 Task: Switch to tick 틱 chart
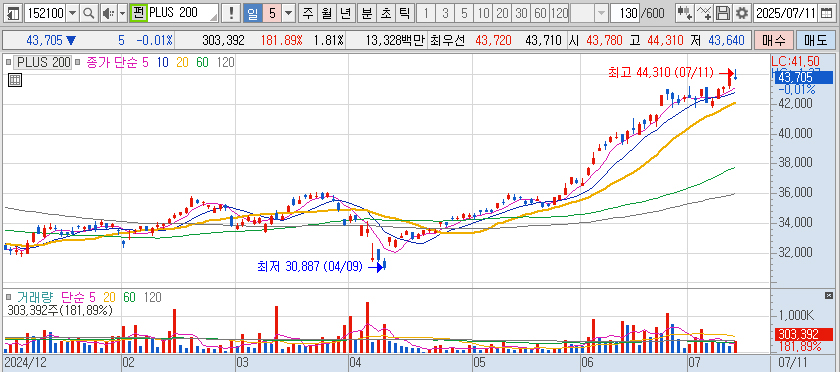point(404,13)
